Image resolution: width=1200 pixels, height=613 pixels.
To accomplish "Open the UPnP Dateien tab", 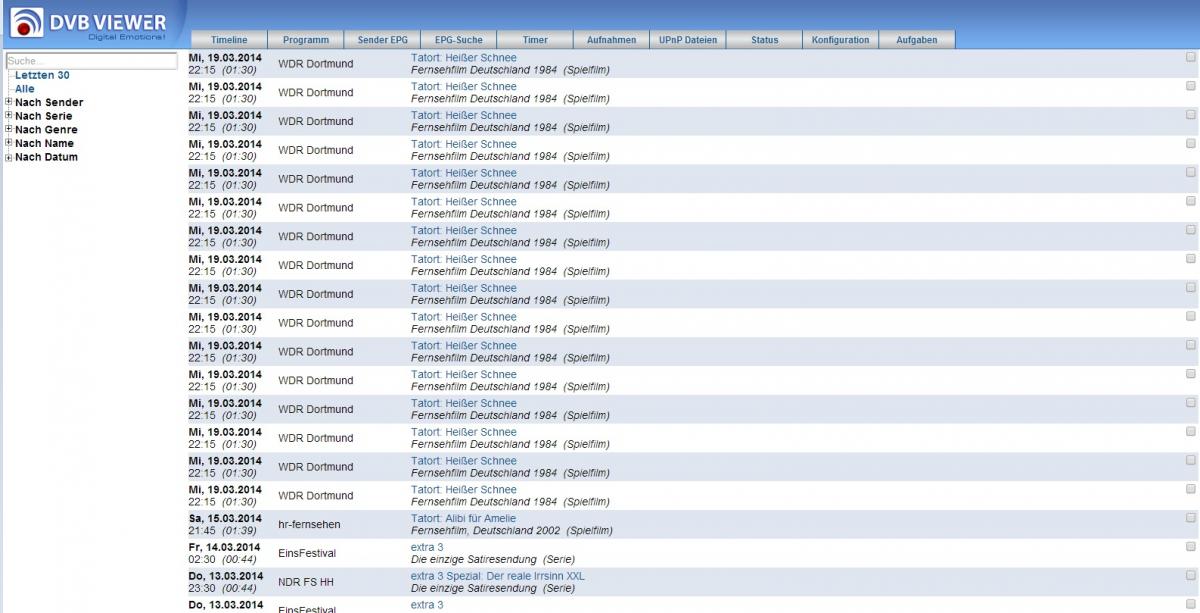I will [x=688, y=40].
